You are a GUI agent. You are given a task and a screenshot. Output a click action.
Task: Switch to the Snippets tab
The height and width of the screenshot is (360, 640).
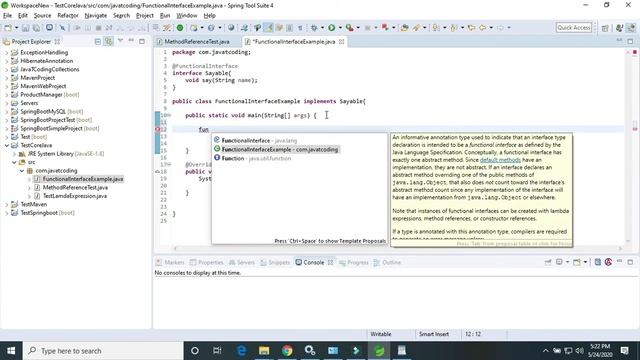point(275,262)
